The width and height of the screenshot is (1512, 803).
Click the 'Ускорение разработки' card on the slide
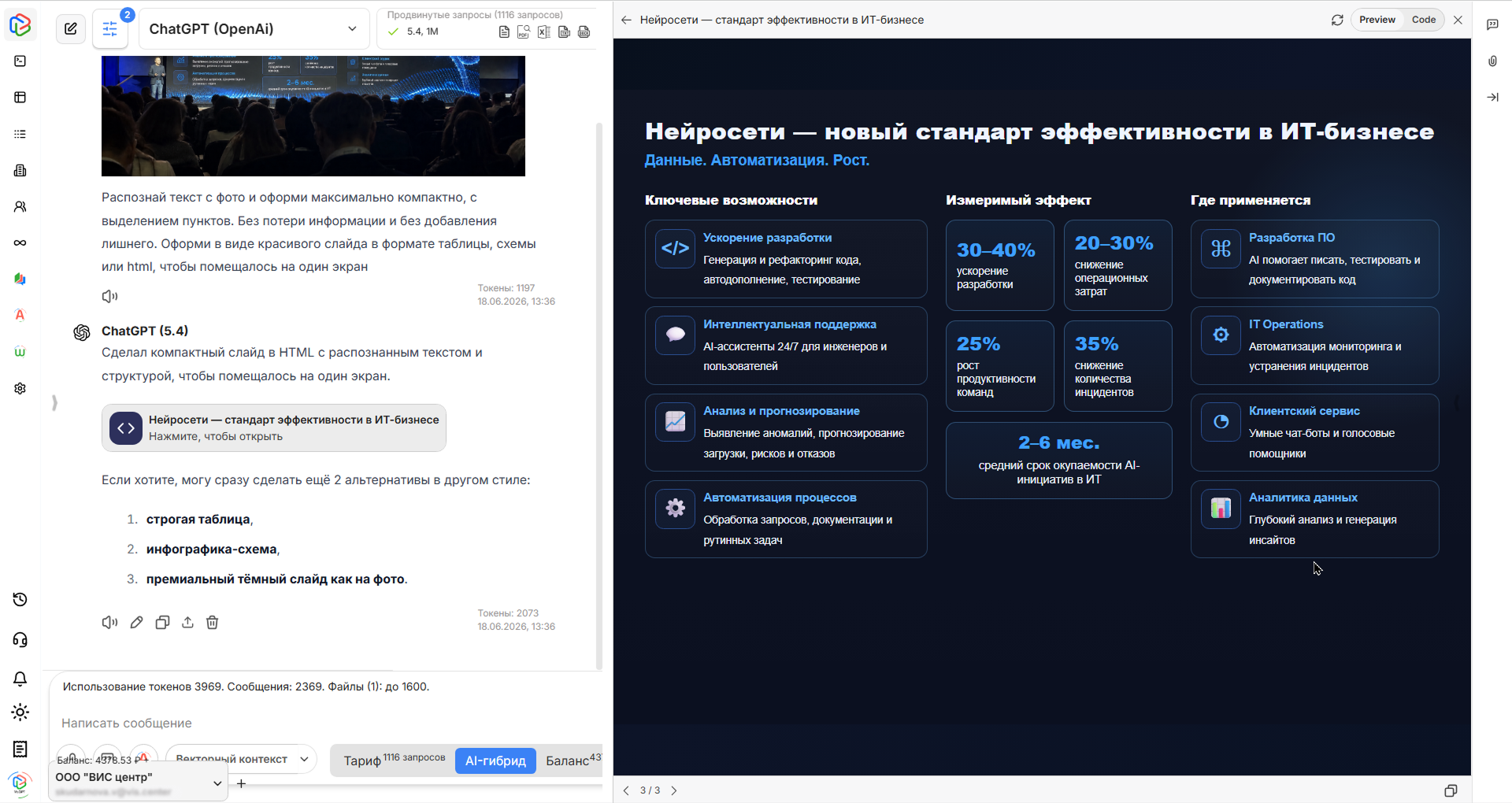(786, 259)
